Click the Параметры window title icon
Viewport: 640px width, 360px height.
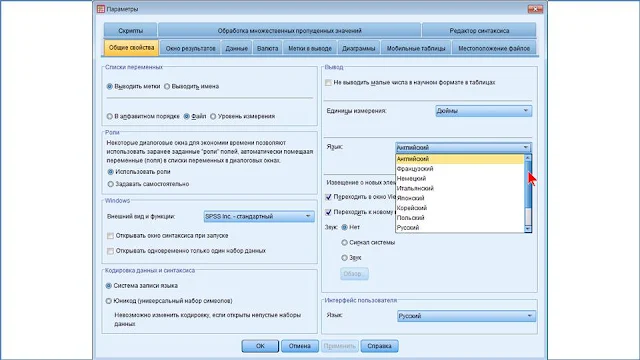coord(101,9)
